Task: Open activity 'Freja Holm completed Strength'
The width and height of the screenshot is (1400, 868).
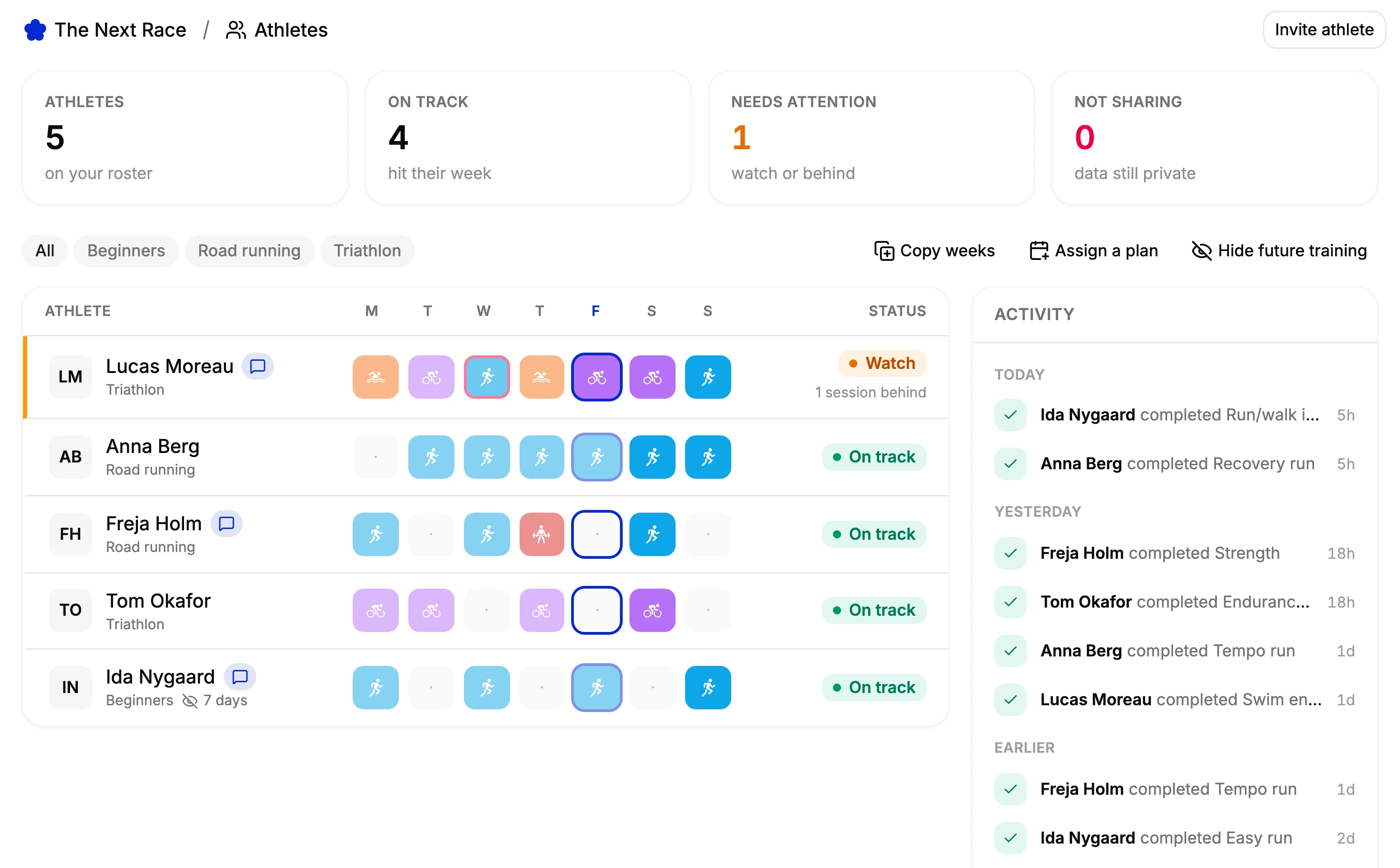Action: tap(1174, 553)
